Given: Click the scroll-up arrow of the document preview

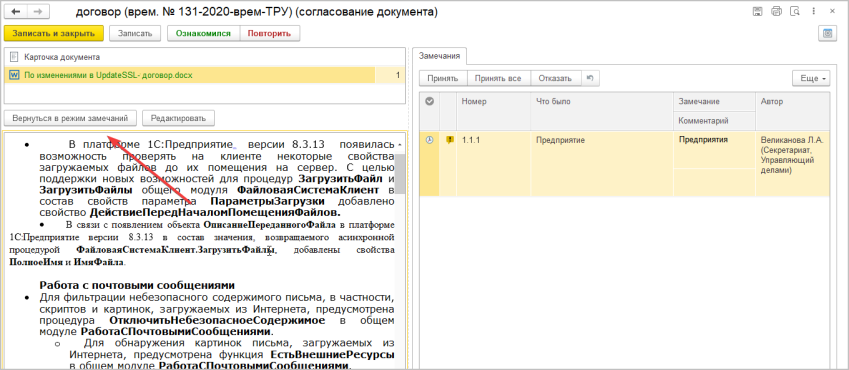Looking at the screenshot, I should tap(400, 146).
